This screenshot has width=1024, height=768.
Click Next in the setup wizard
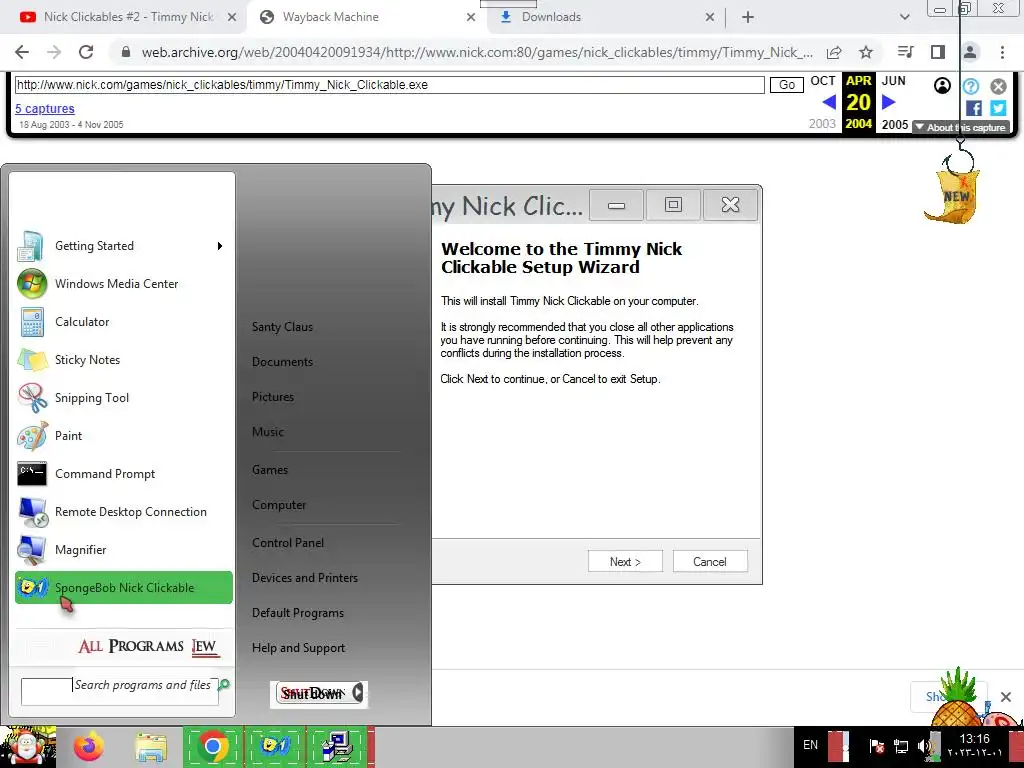pos(625,562)
